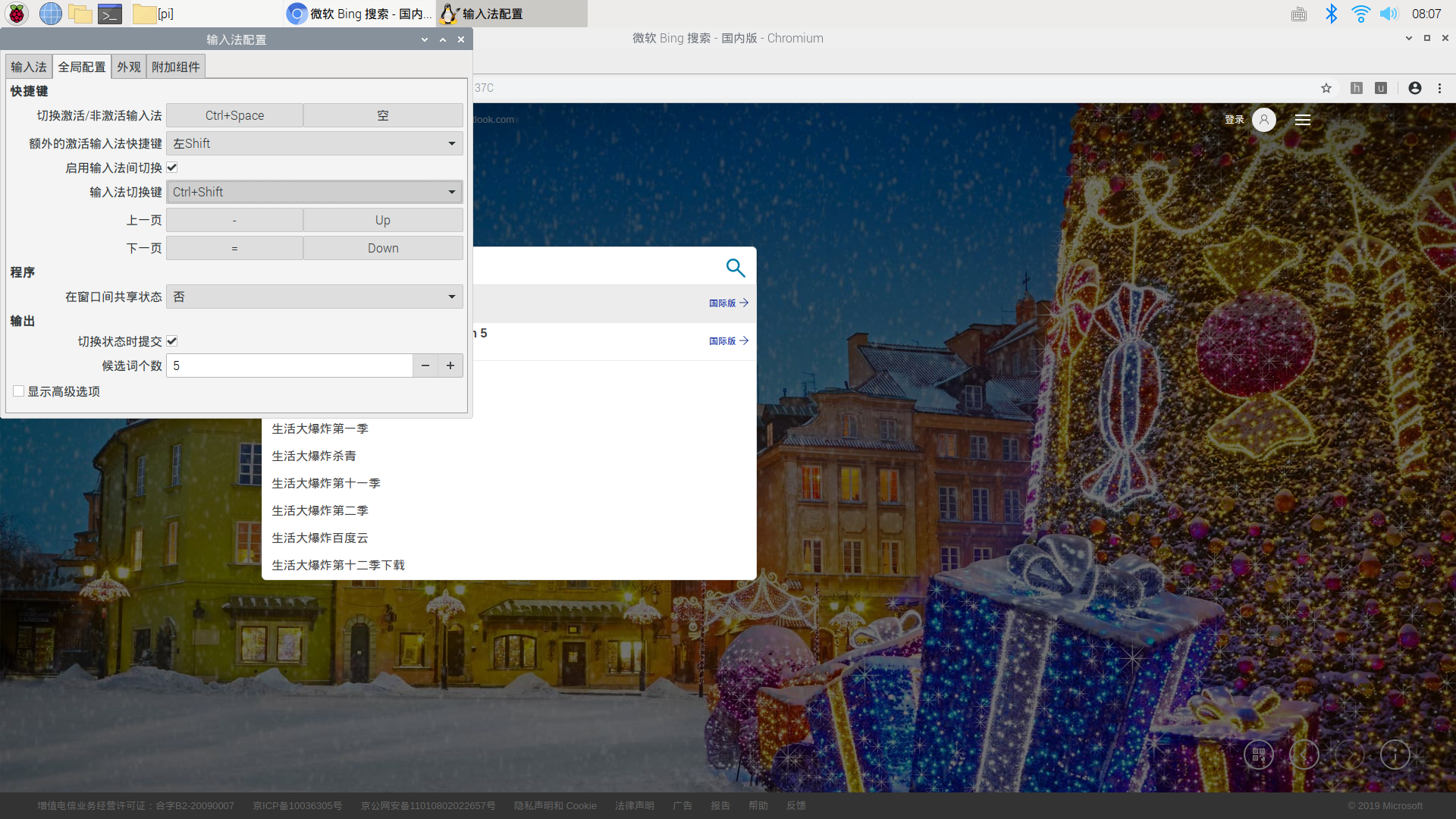
Task: Open the terminal from the taskbar
Action: 111,14
